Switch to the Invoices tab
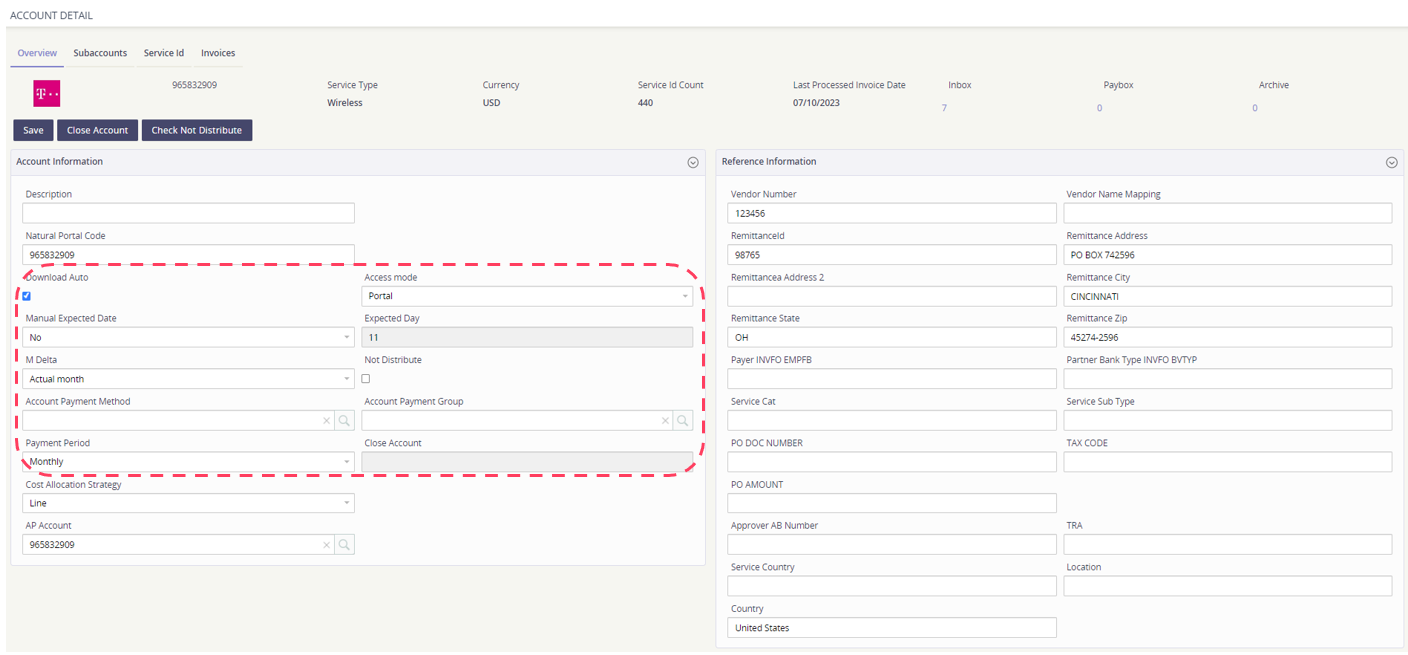1408x655 pixels. [x=218, y=53]
